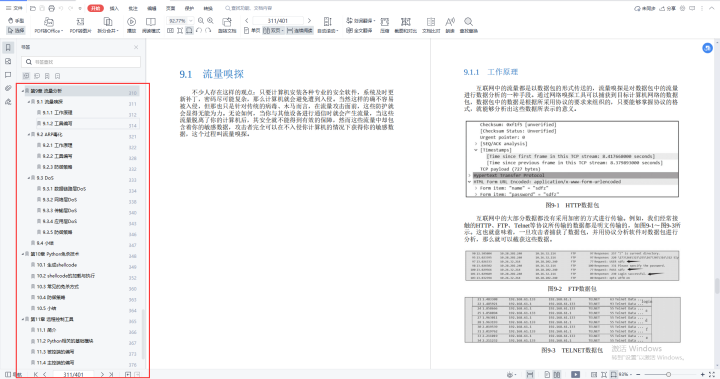
Task: Open the 拆分合并 dropdown
Action: tap(108, 25)
